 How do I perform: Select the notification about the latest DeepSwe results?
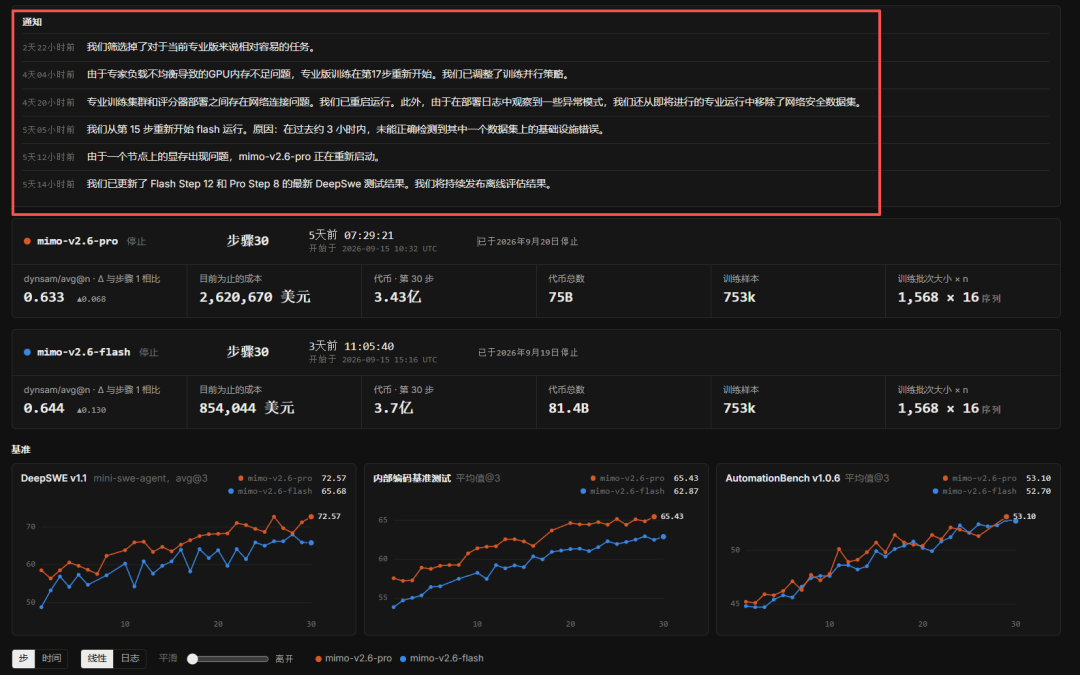(535, 184)
